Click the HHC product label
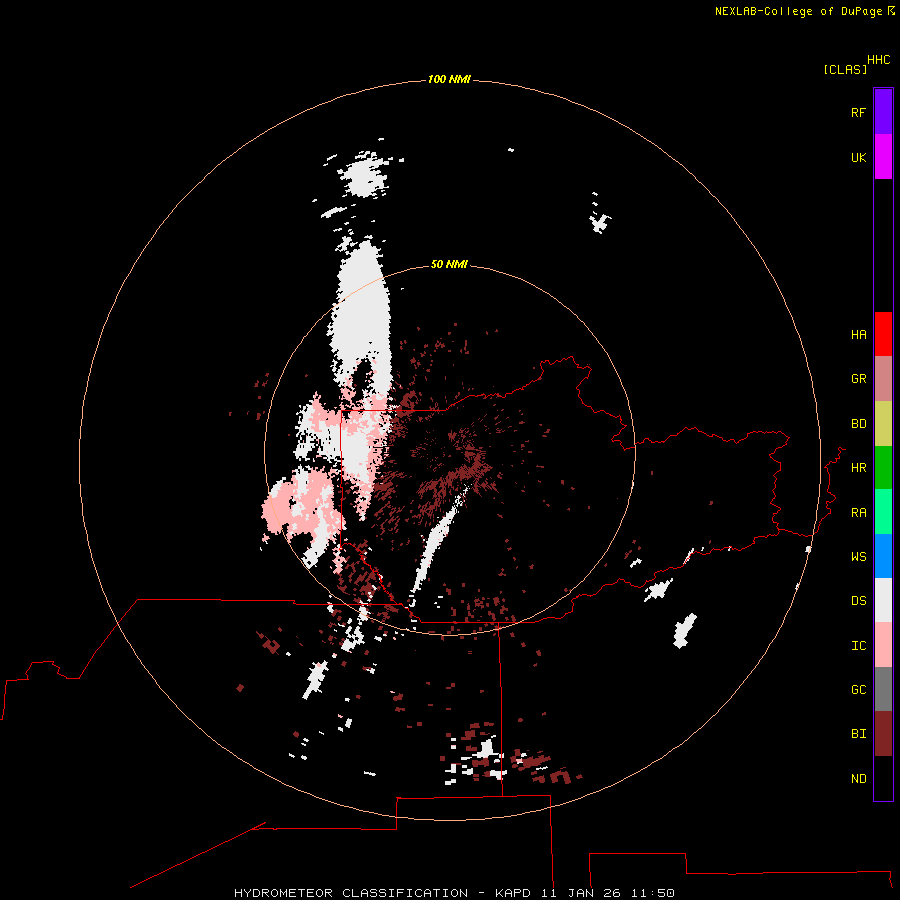This screenshot has height=900, width=900. [x=879, y=60]
